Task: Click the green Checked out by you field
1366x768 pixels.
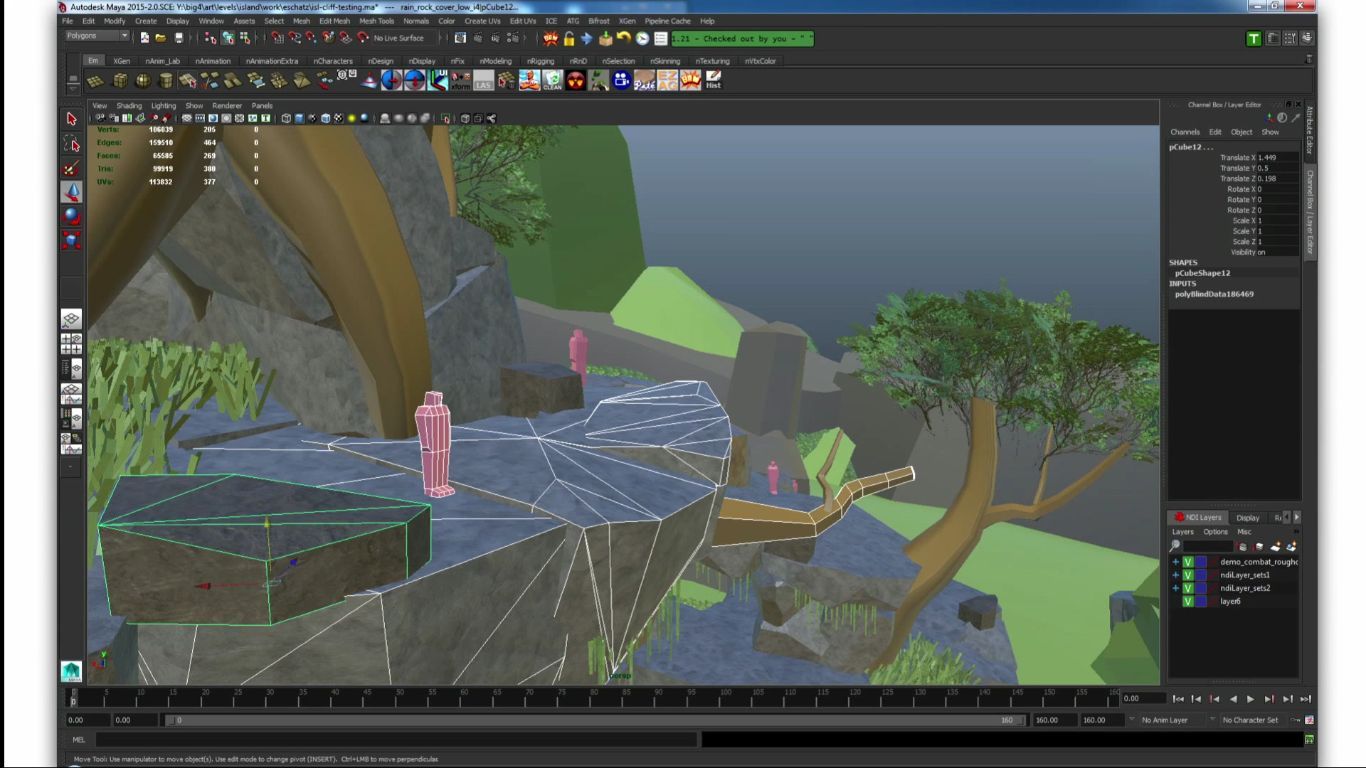Action: pyautogui.click(x=745, y=38)
